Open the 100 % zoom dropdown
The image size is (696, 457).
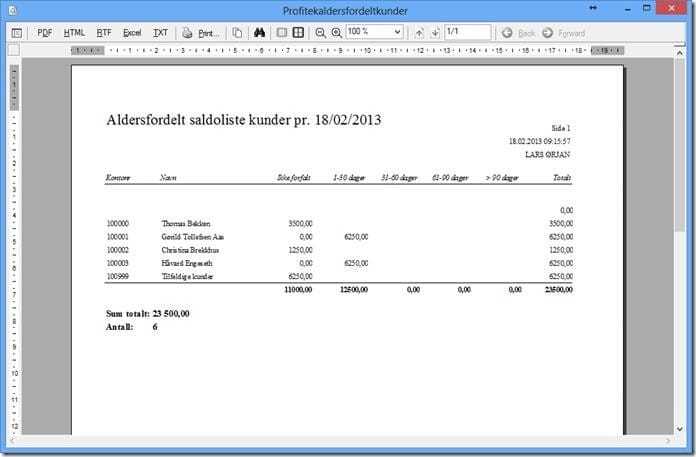(x=397, y=33)
